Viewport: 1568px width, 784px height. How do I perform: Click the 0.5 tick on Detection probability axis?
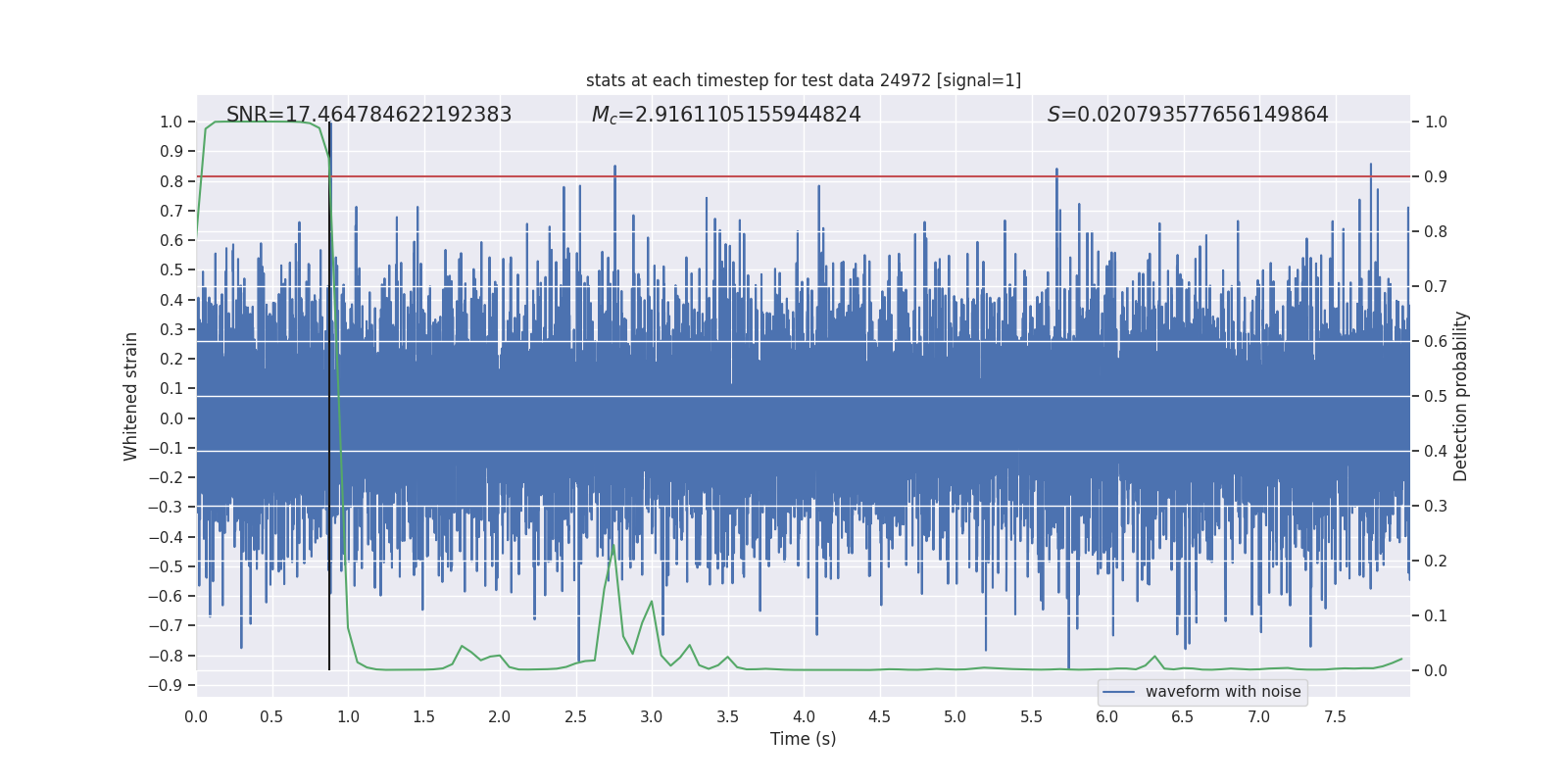click(1436, 396)
